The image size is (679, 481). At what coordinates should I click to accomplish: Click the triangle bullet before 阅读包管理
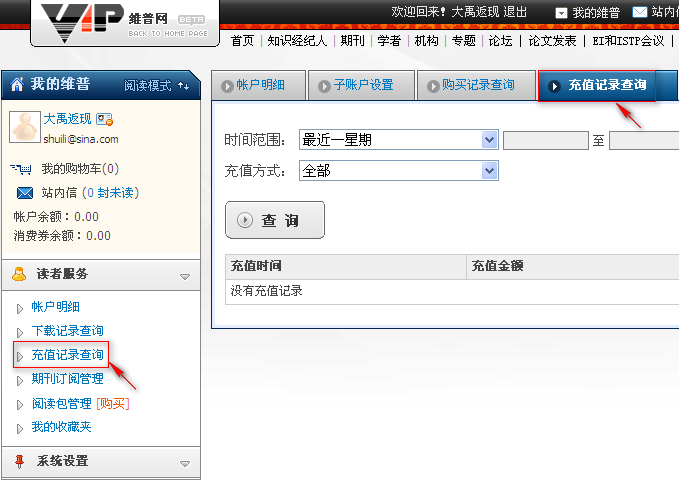click(19, 405)
